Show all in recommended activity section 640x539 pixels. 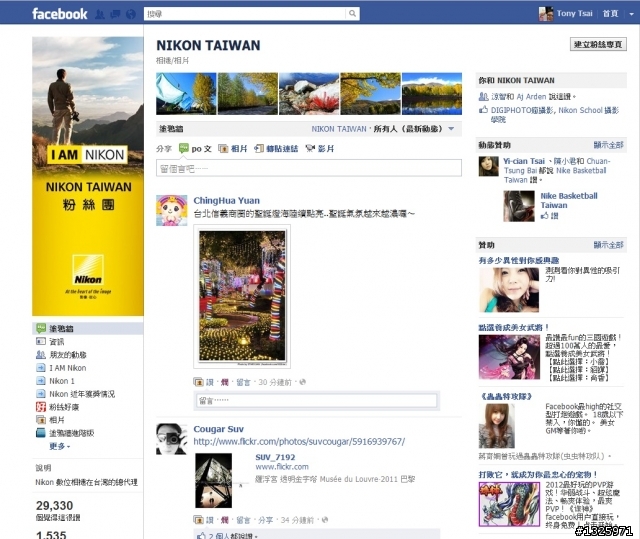(608, 145)
